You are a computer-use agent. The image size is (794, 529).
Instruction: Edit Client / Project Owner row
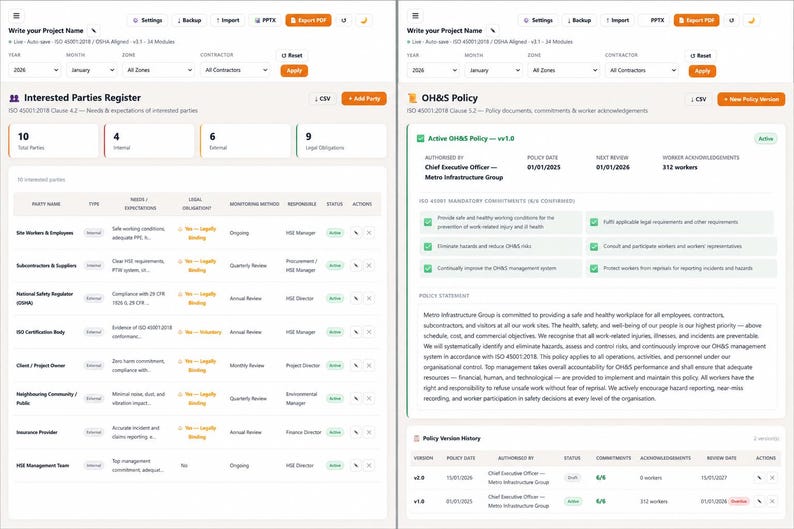[x=356, y=365]
